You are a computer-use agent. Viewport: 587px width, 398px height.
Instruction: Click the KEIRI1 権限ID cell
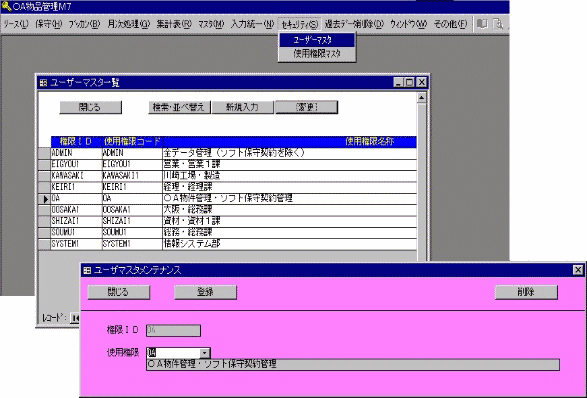[x=76, y=187]
